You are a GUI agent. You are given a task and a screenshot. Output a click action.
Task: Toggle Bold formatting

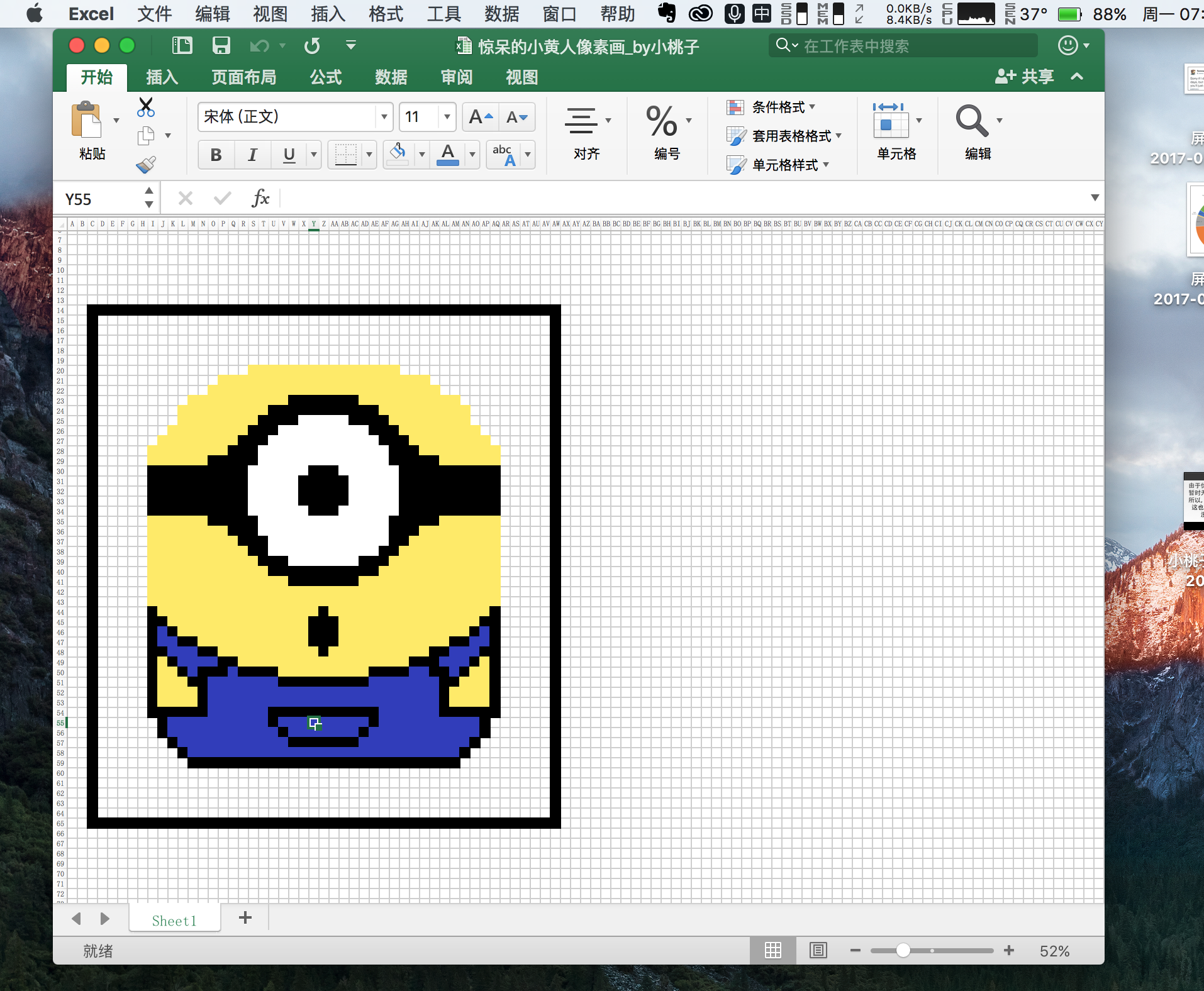tap(216, 155)
